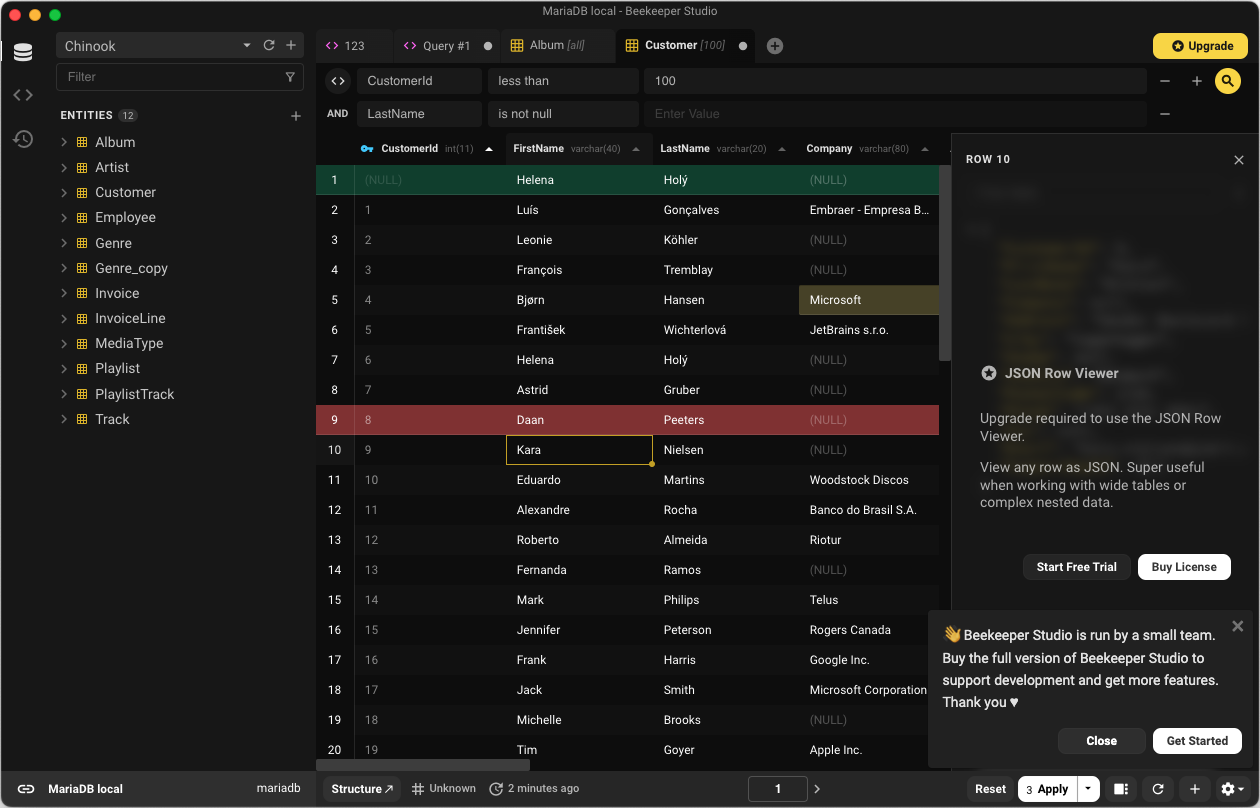Open the filter code view toggle icon
Viewport: 1260px width, 808px height.
[x=336, y=80]
